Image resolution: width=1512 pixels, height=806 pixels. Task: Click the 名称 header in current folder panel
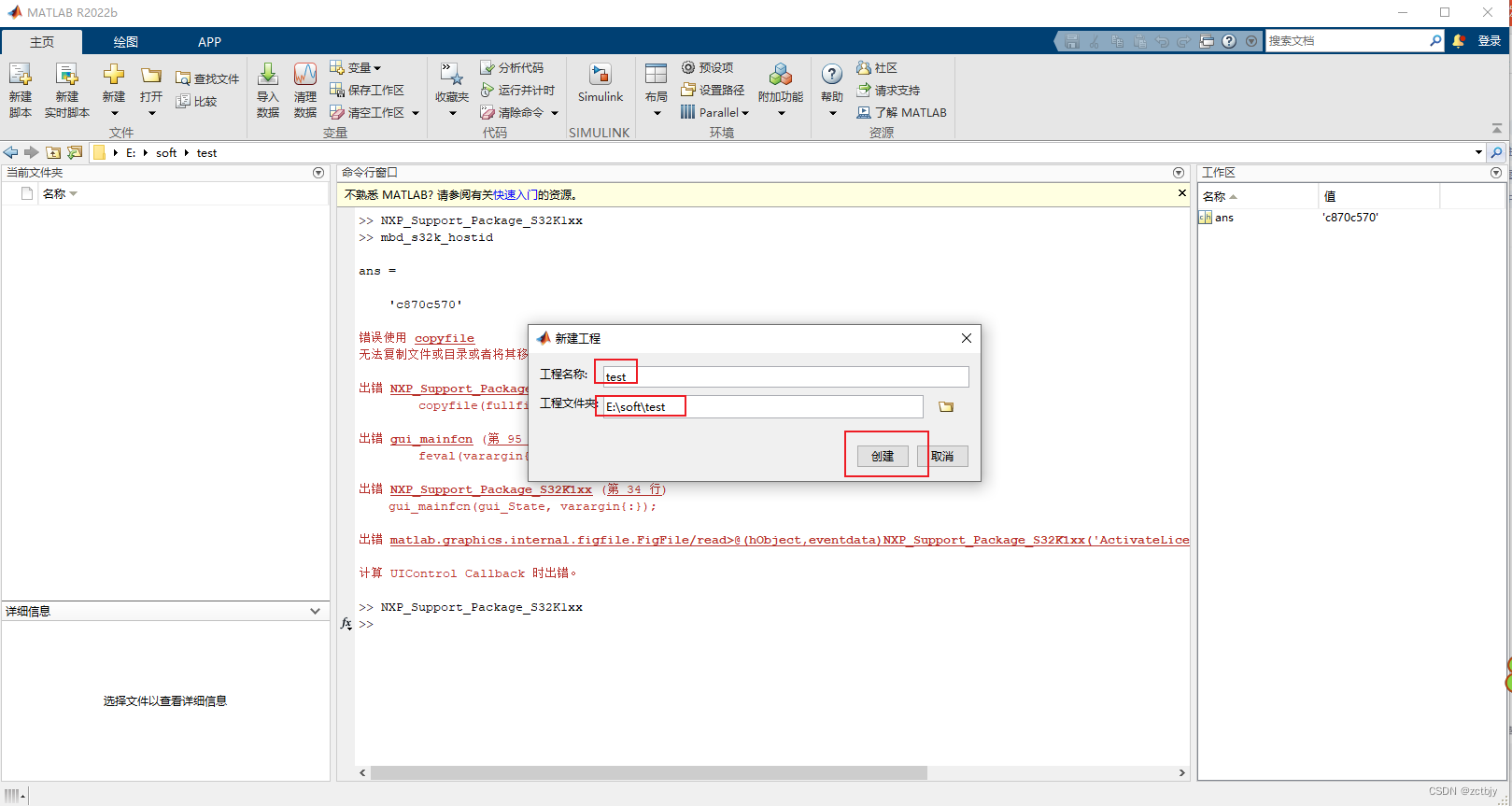click(55, 193)
